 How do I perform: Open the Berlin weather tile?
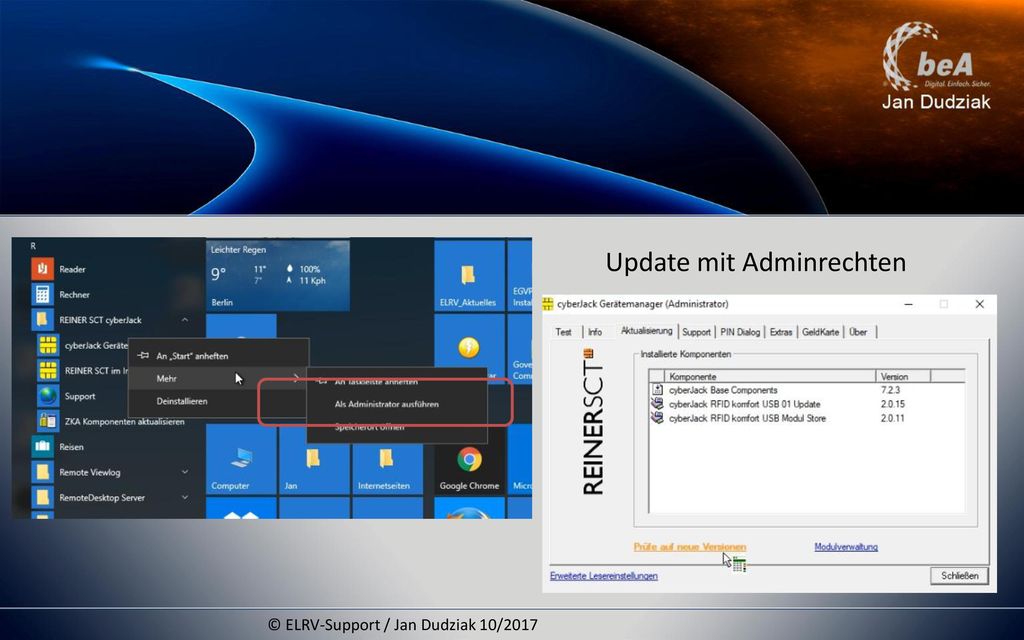[x=278, y=275]
